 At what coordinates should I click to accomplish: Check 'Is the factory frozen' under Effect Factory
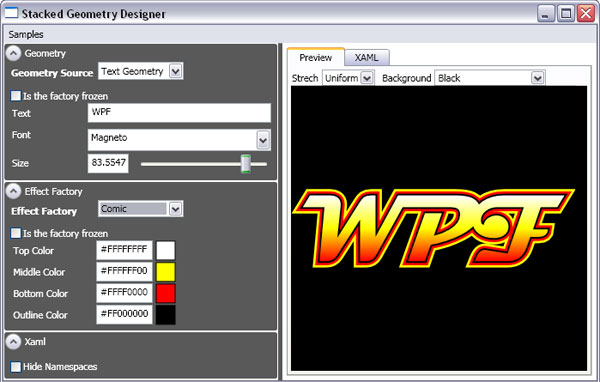(x=16, y=233)
